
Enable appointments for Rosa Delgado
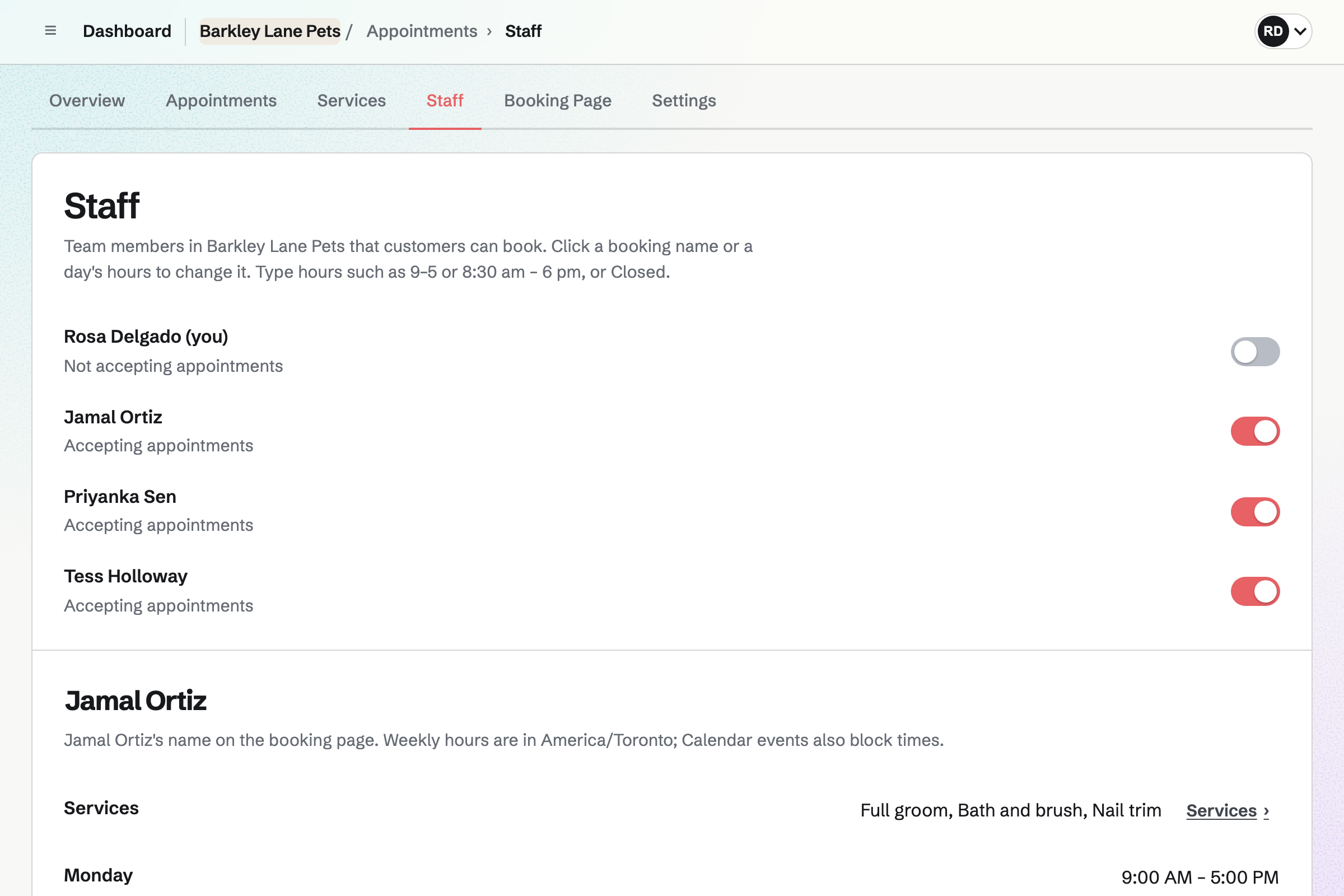coord(1255,352)
